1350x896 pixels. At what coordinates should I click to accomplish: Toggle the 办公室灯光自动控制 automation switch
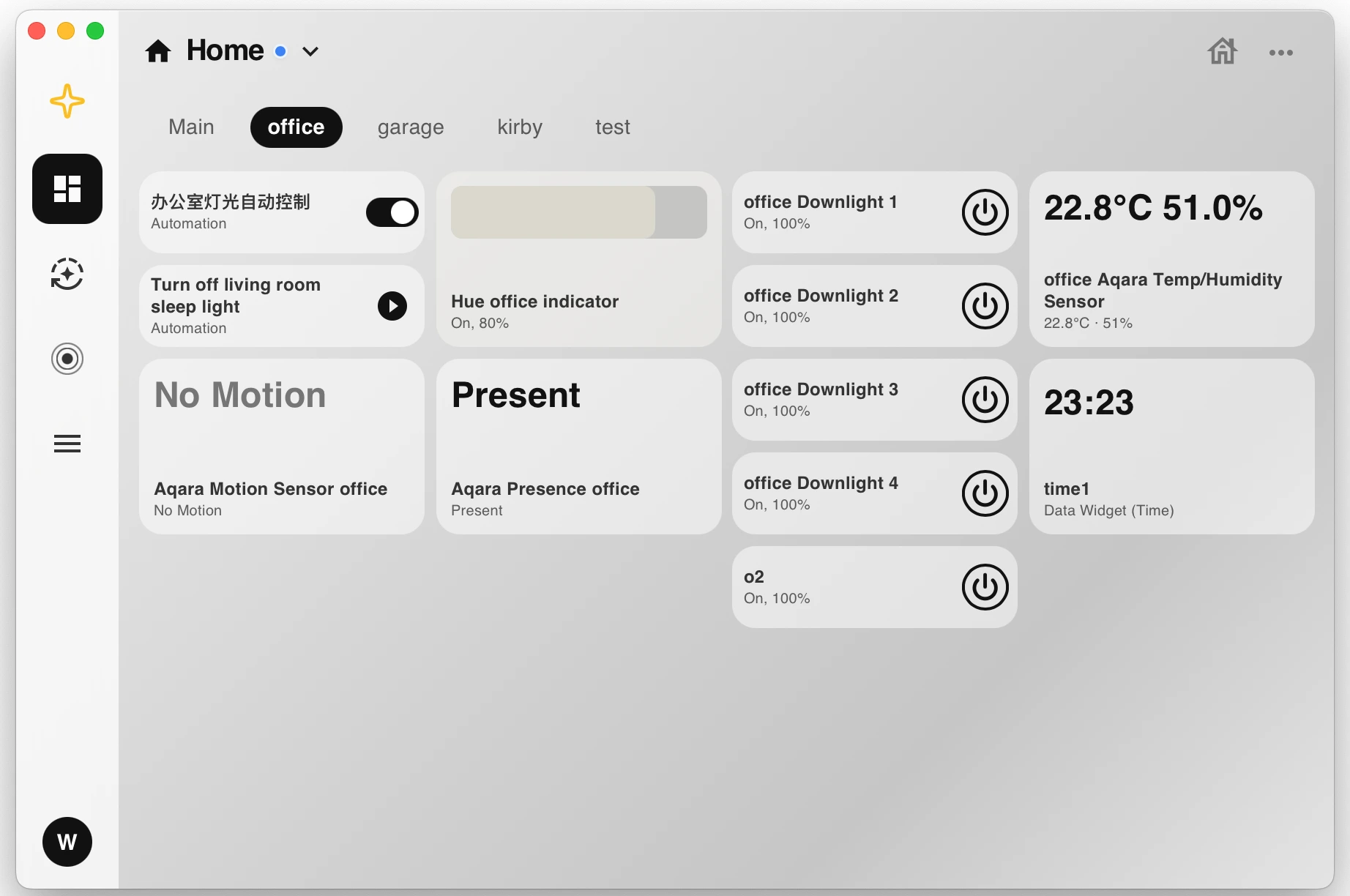coord(392,212)
